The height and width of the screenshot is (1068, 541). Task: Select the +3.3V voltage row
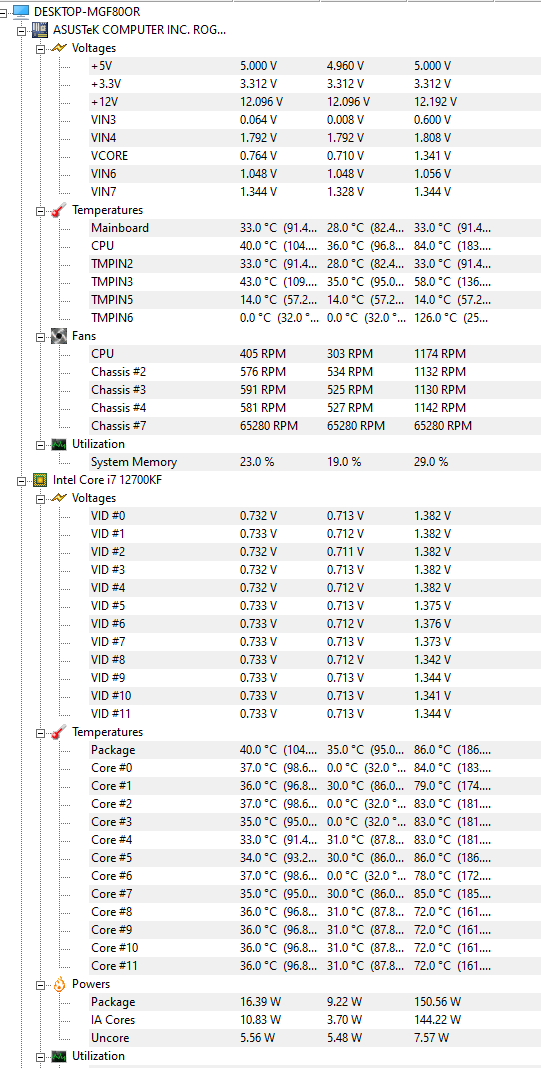point(314,84)
